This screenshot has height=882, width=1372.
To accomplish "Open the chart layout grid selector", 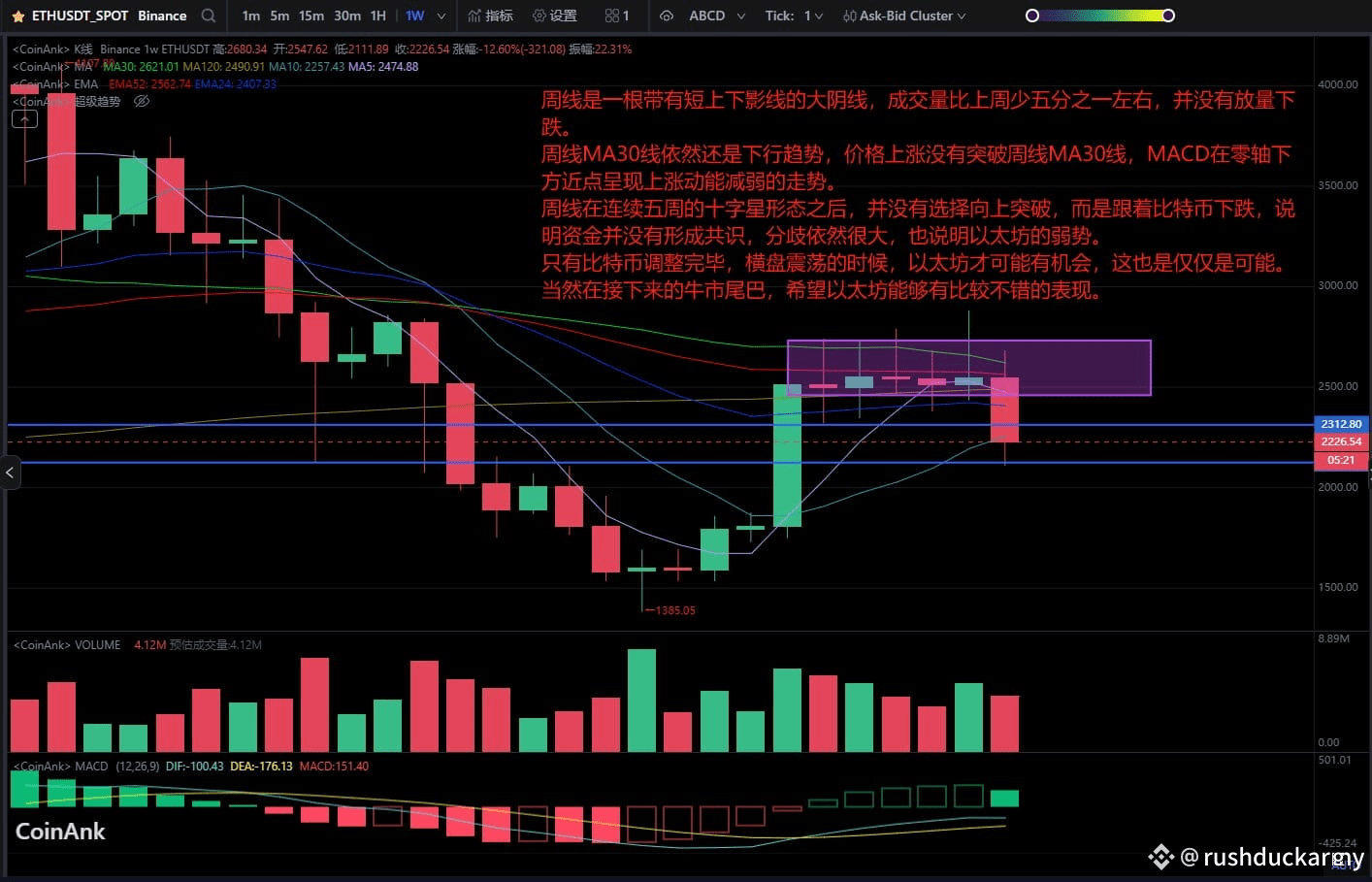I will (617, 16).
